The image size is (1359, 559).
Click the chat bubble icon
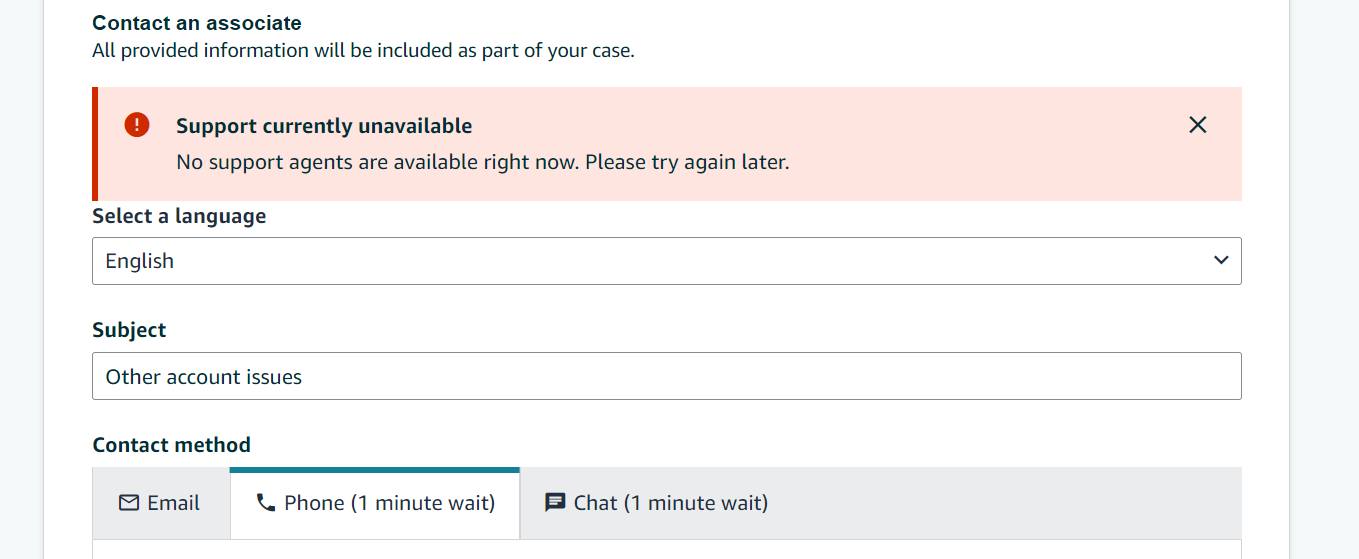click(x=555, y=502)
